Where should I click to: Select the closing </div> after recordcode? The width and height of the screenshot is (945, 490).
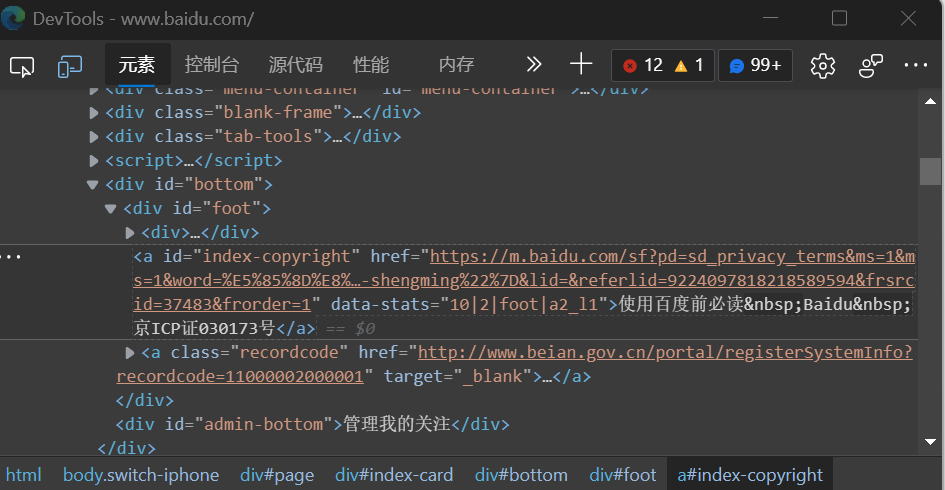(x=145, y=400)
